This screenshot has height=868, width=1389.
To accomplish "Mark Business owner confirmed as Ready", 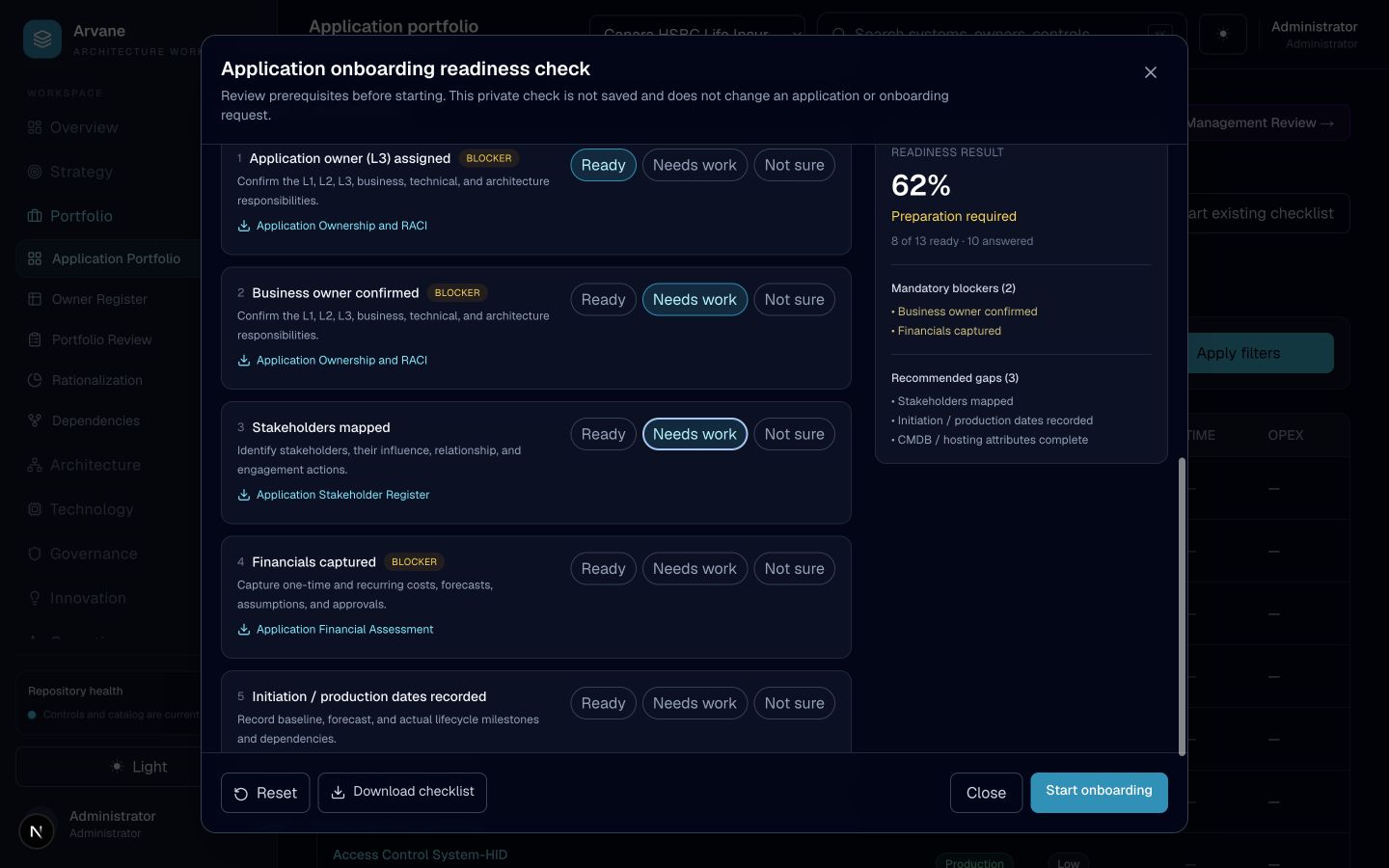I will point(603,300).
